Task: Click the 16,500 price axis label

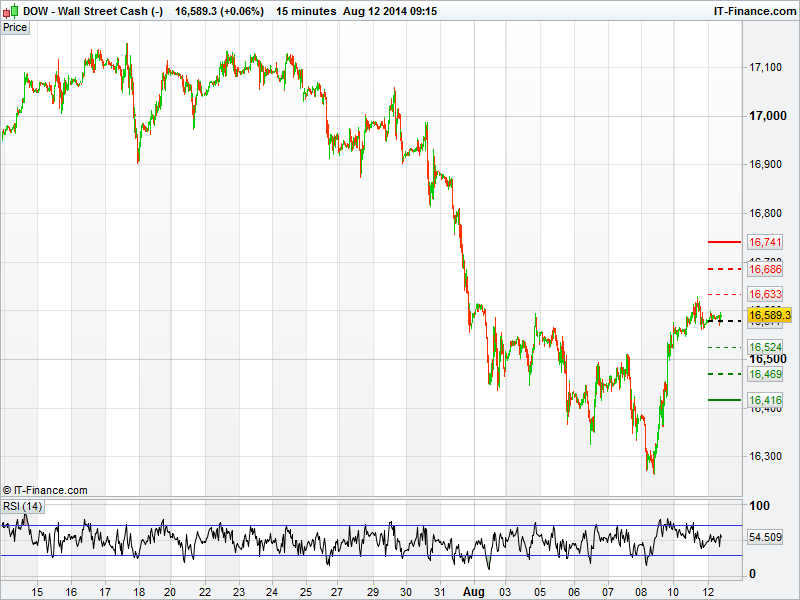Action: pyautogui.click(x=767, y=359)
